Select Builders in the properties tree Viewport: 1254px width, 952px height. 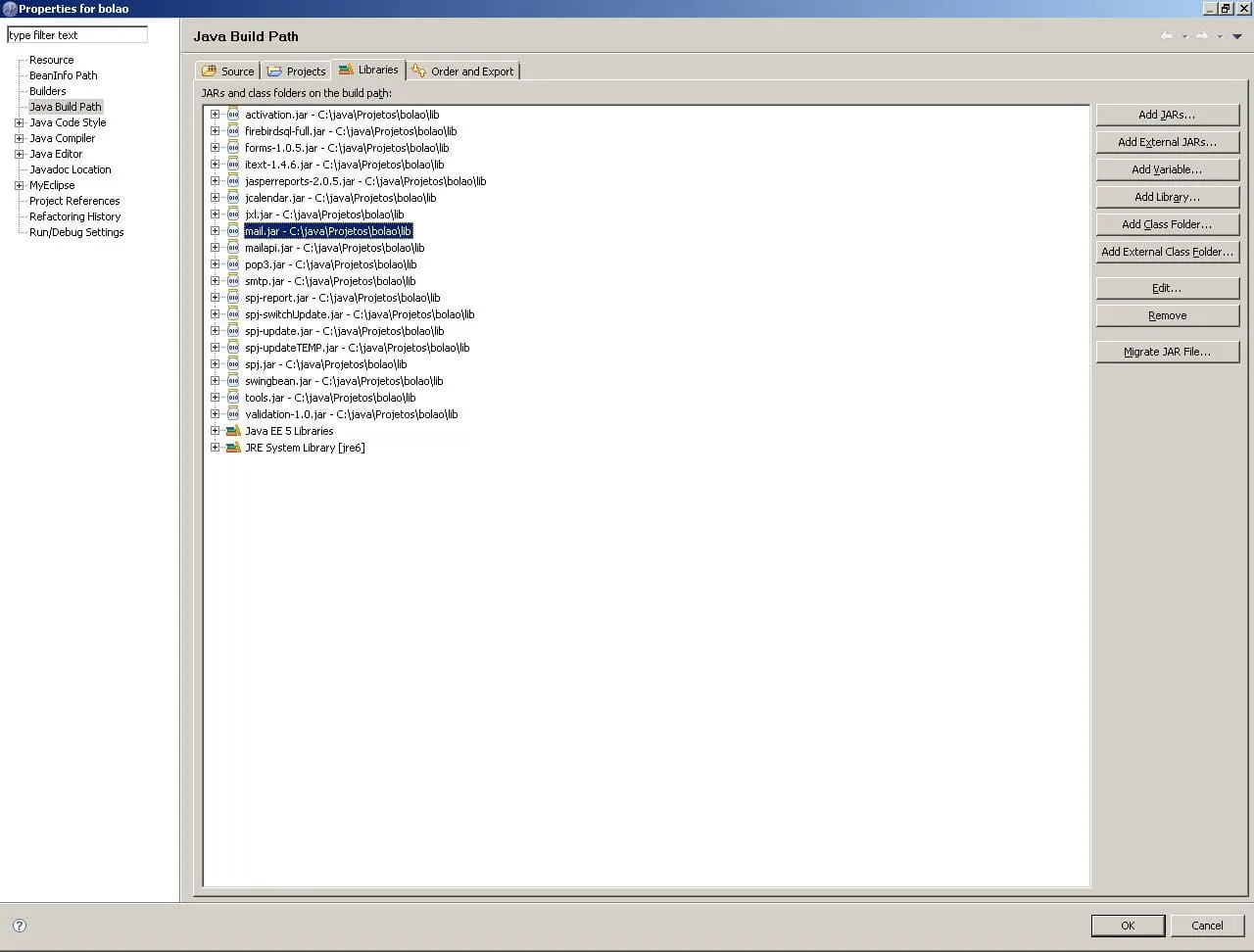point(48,91)
